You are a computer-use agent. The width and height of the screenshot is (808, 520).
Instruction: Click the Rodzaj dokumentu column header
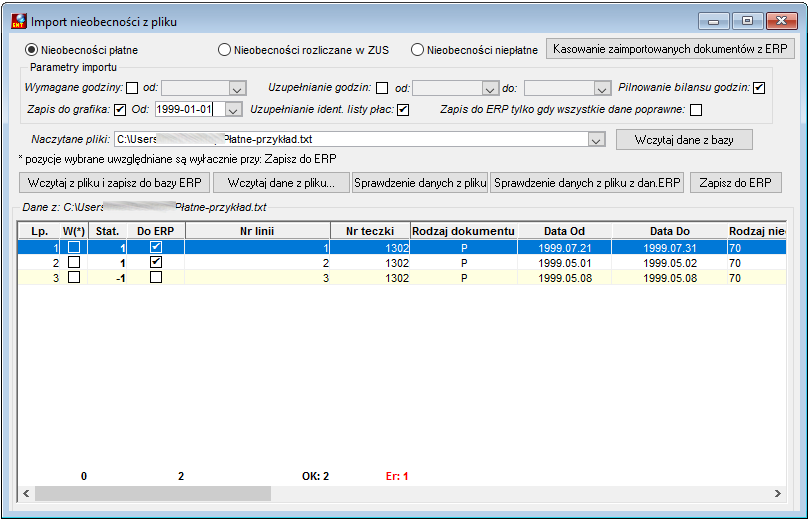tap(463, 231)
